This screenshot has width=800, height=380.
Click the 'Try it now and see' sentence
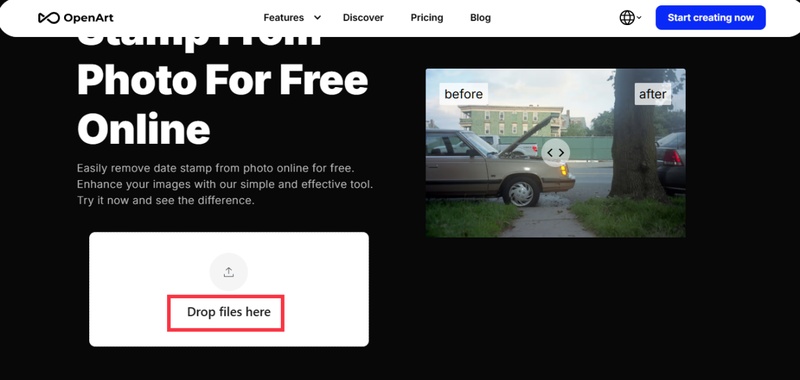165,200
